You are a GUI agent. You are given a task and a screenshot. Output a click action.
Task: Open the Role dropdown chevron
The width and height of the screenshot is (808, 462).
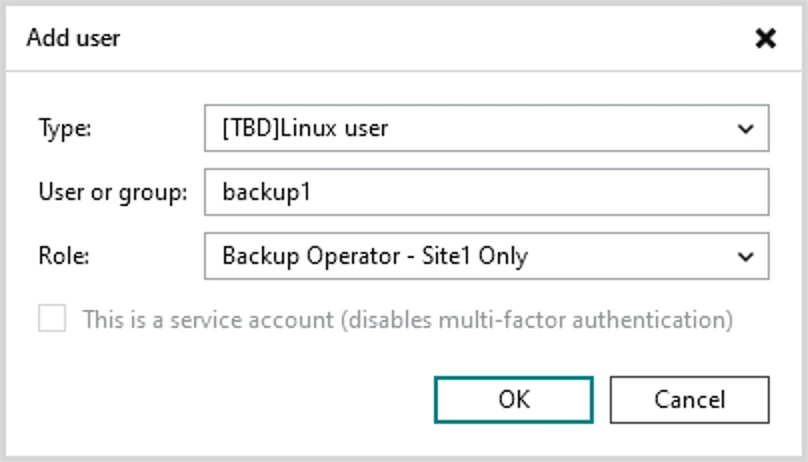pos(745,256)
